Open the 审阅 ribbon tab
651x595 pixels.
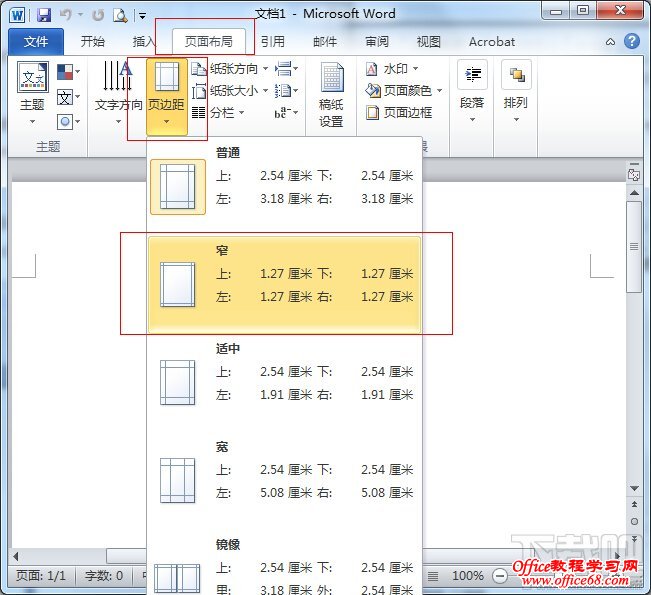[377, 42]
